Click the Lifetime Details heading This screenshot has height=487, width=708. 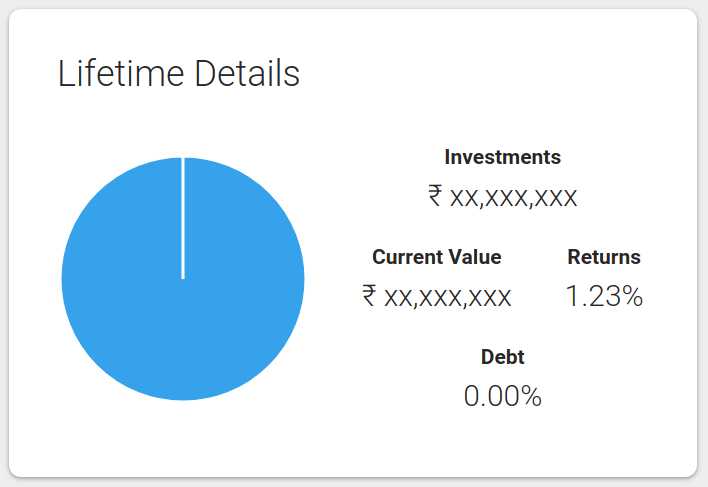[179, 73]
